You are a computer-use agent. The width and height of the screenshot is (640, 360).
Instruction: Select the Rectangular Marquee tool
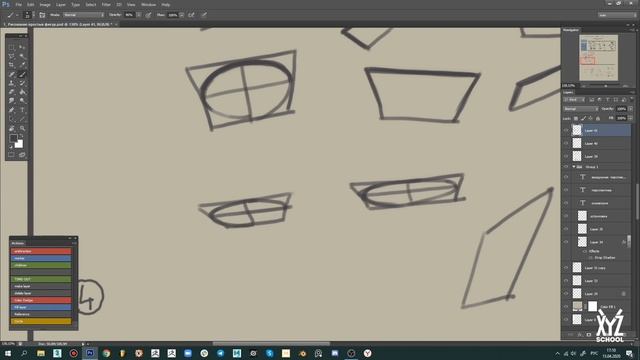pos(11,47)
